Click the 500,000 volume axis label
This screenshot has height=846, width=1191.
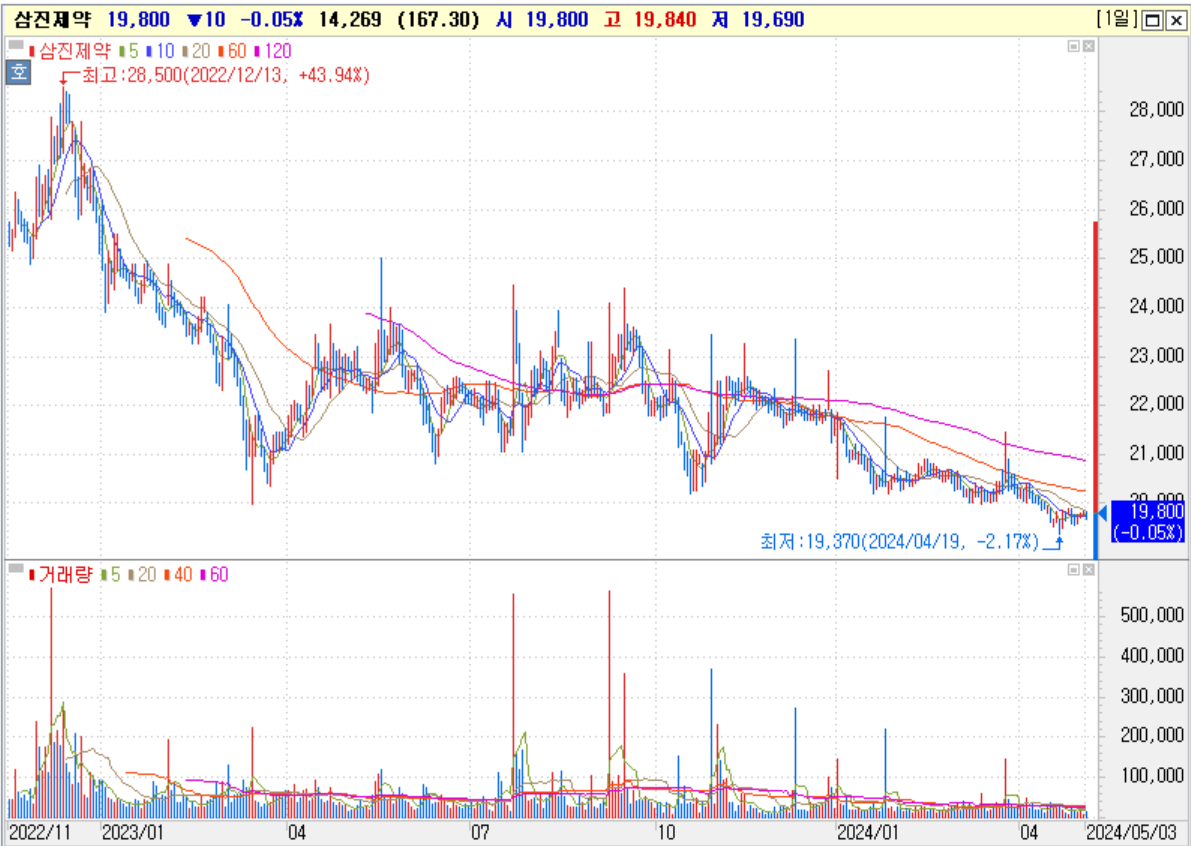[x=1152, y=615]
